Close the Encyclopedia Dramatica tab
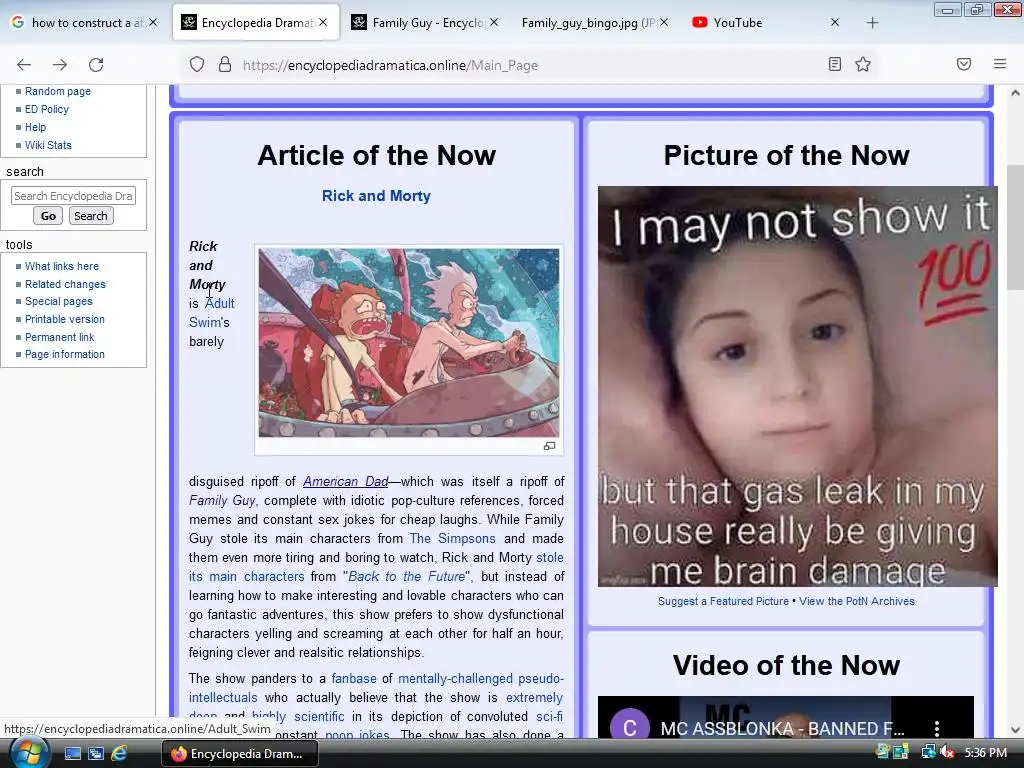This screenshot has width=1024, height=768. pos(323,22)
